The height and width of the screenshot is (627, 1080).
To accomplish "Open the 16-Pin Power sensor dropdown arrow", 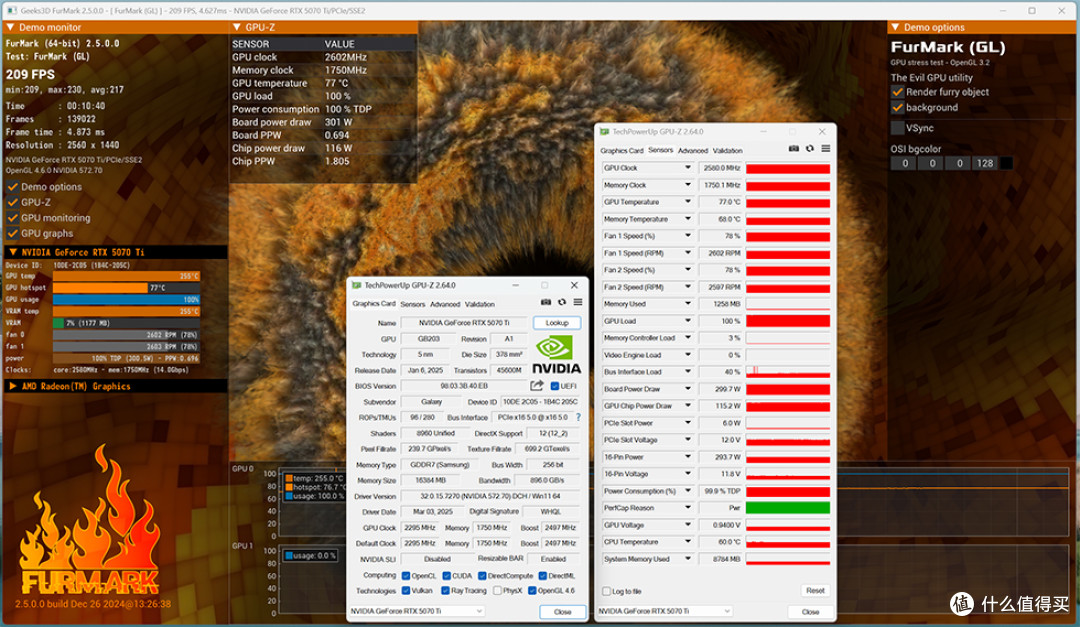I will (x=687, y=456).
